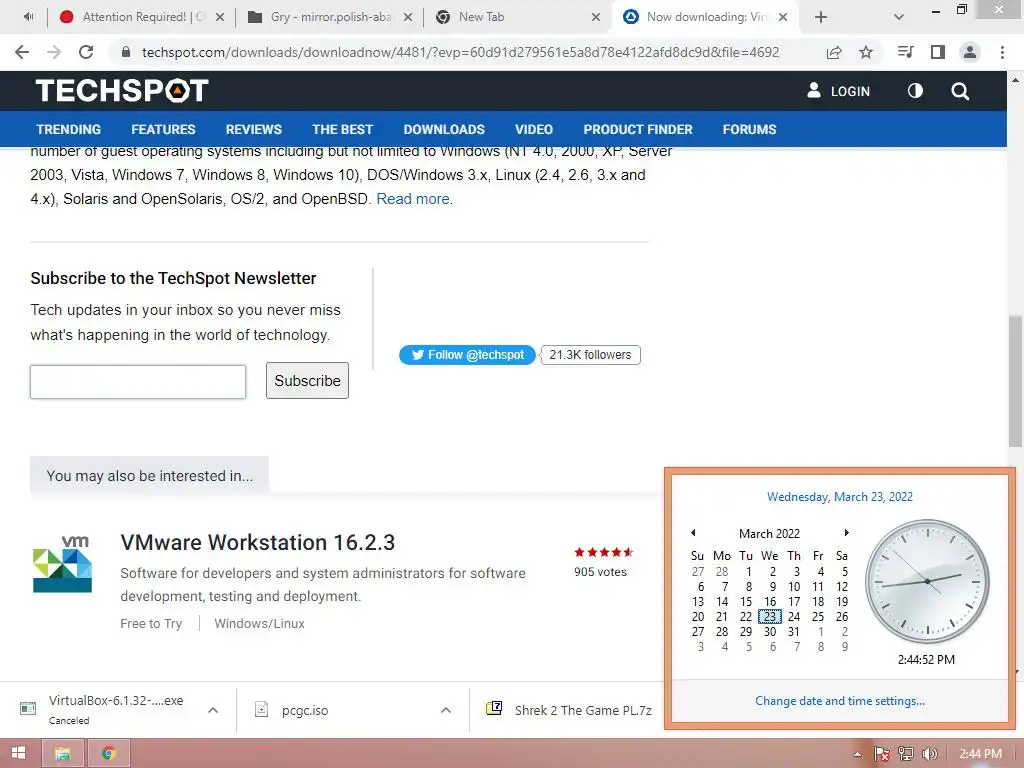
Task: Click the network tray icon
Action: click(x=906, y=754)
